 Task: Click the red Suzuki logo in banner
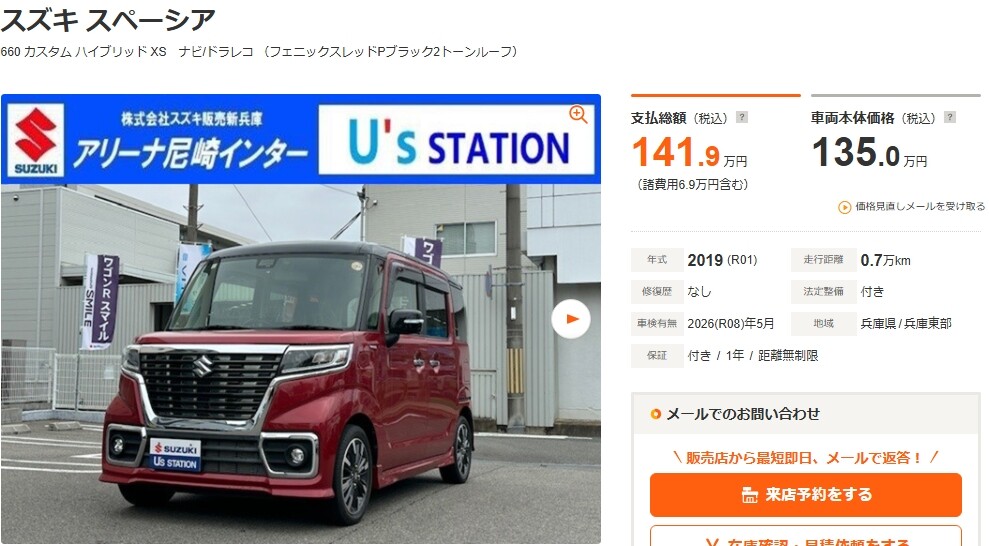(36, 140)
